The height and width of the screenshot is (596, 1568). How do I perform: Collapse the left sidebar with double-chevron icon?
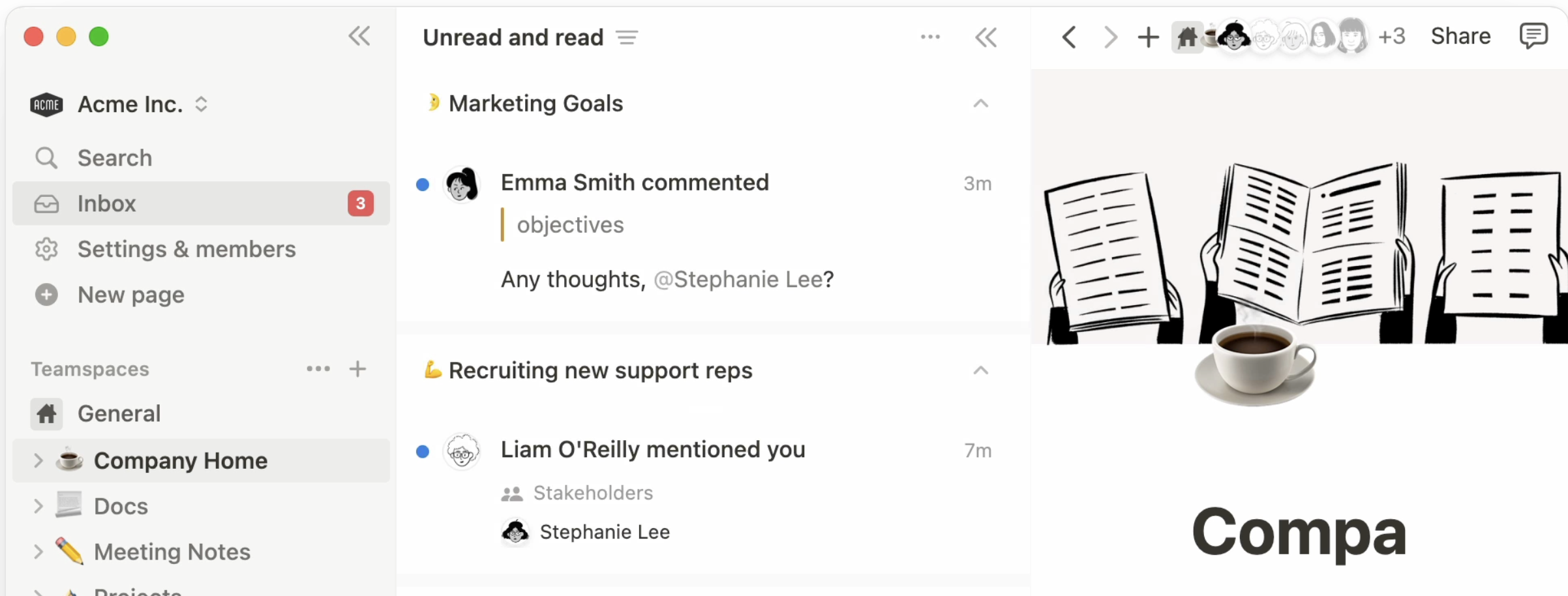pos(359,36)
